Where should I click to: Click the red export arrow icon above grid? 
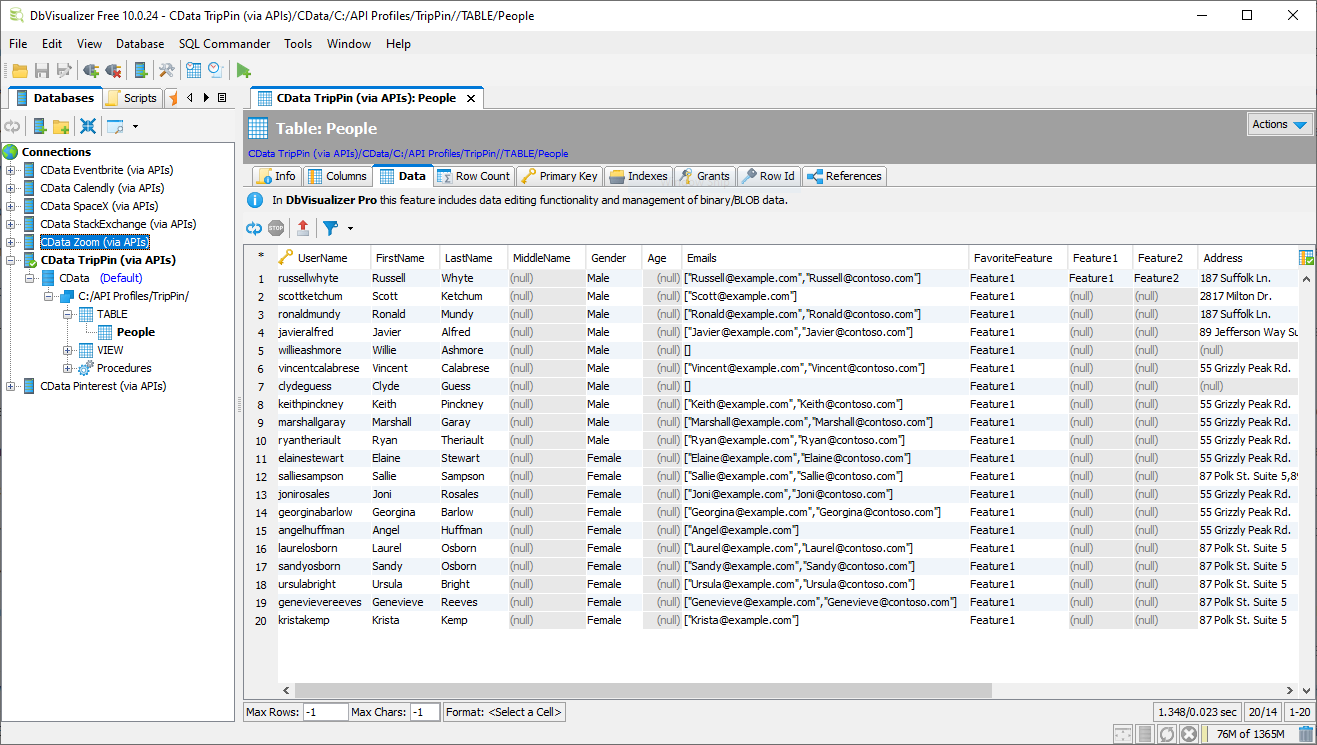pyautogui.click(x=303, y=228)
